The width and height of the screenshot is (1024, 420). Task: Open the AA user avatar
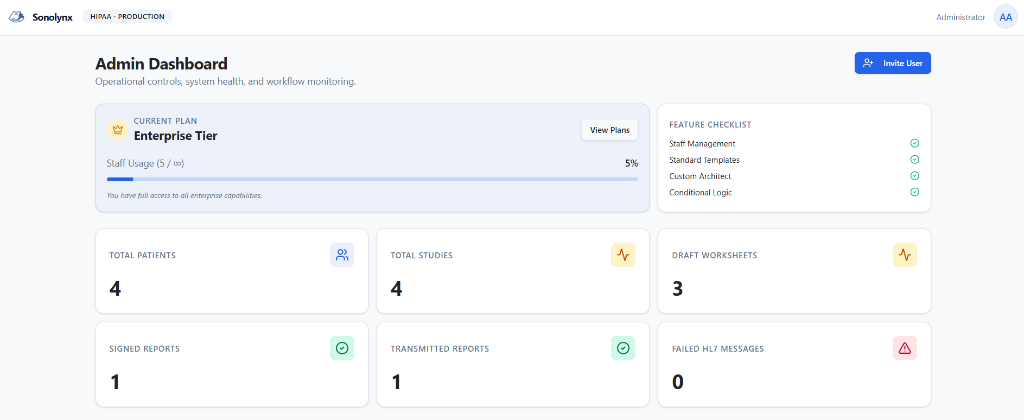pyautogui.click(x=1005, y=17)
